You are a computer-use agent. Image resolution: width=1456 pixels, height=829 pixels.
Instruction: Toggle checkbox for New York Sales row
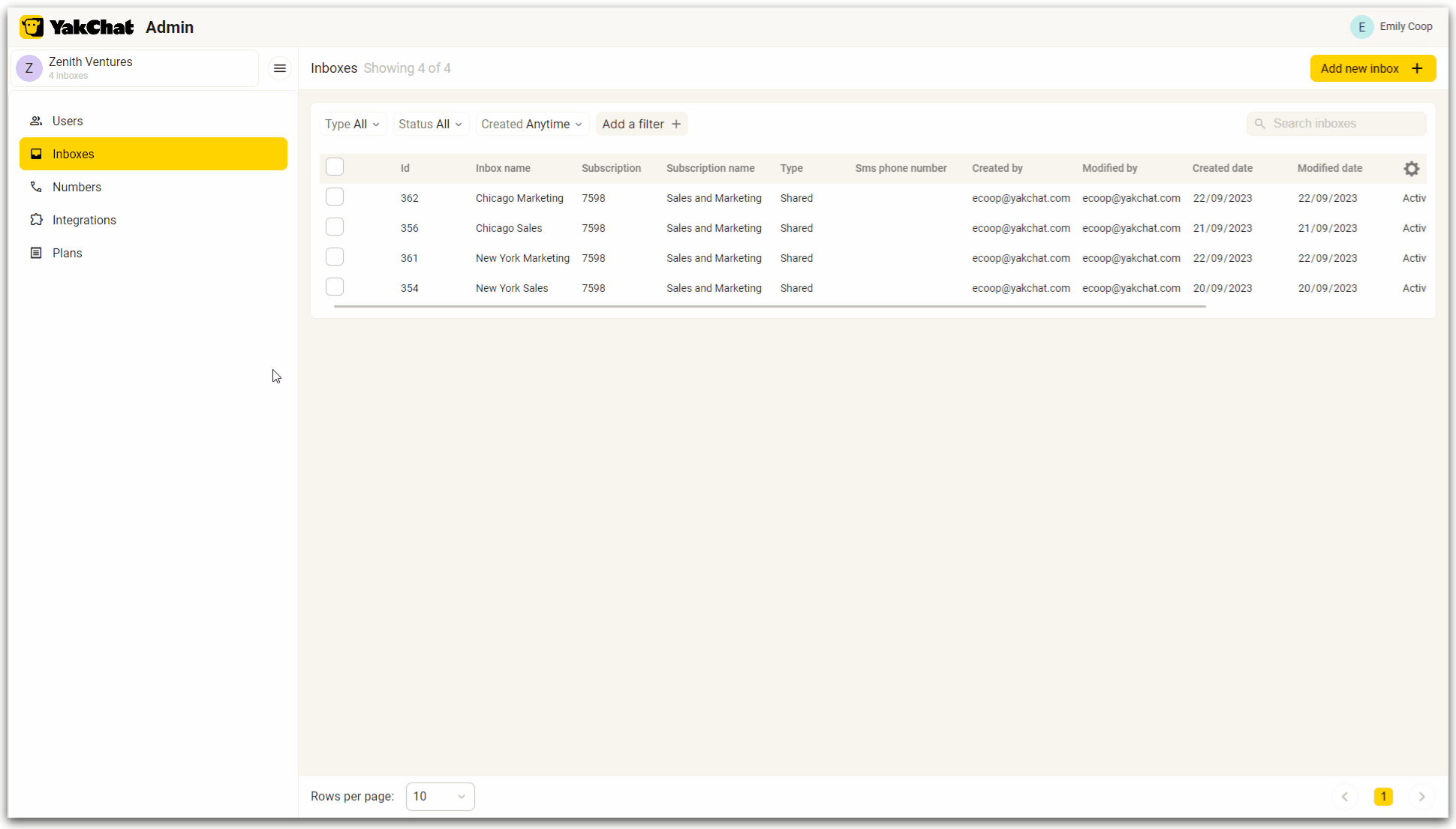click(x=335, y=288)
